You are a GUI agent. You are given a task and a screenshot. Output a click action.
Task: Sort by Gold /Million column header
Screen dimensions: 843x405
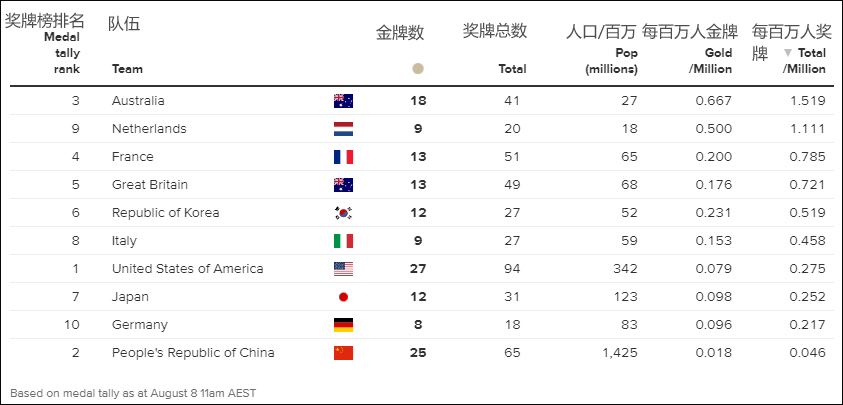point(710,61)
